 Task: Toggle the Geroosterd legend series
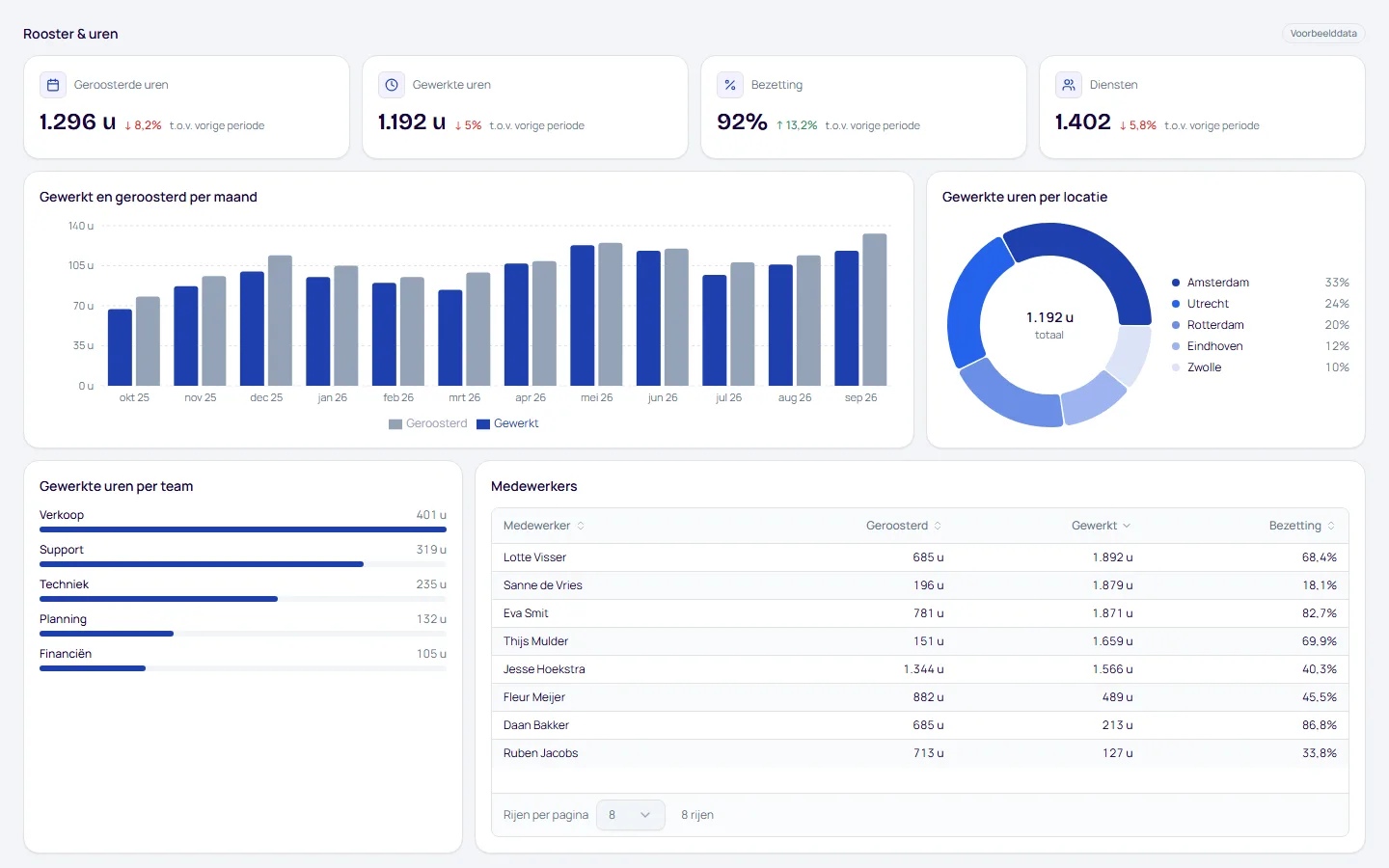[x=428, y=423]
